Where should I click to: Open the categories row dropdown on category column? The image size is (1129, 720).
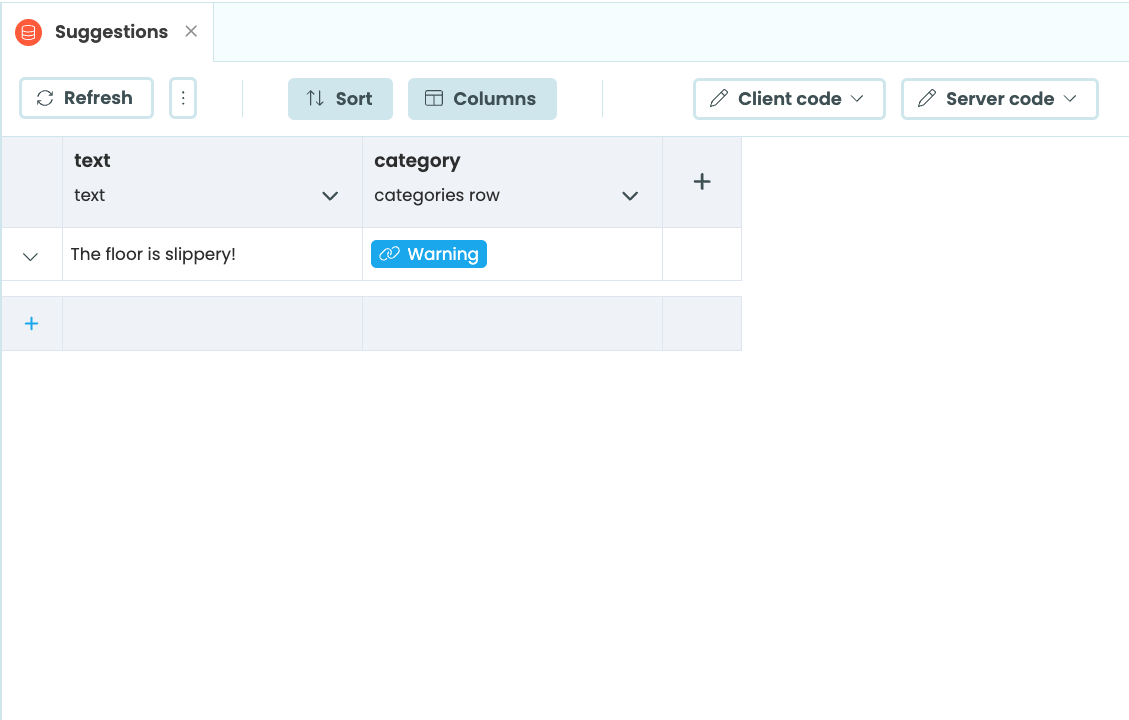(630, 195)
